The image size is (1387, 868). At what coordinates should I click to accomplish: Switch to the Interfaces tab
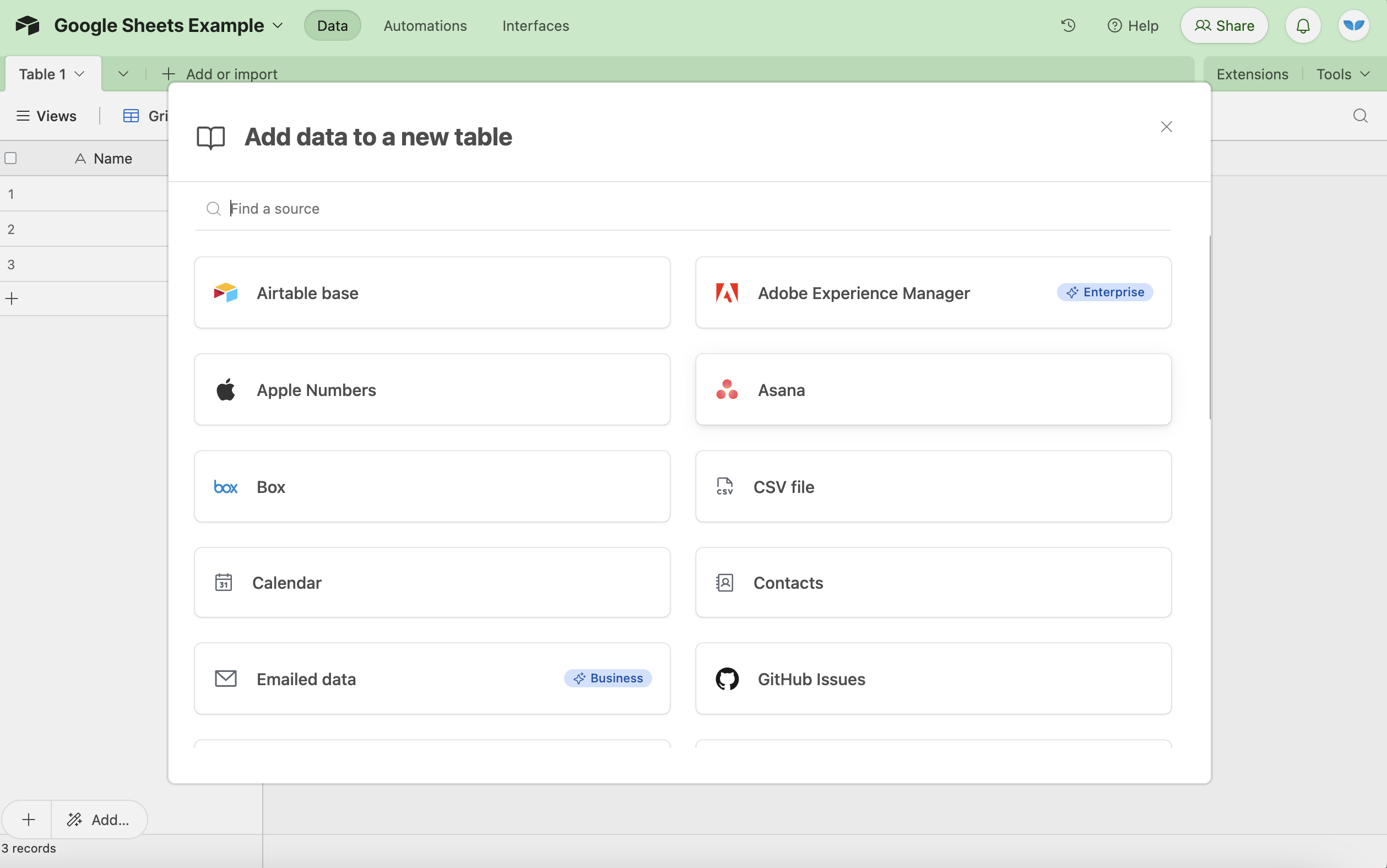point(535,26)
